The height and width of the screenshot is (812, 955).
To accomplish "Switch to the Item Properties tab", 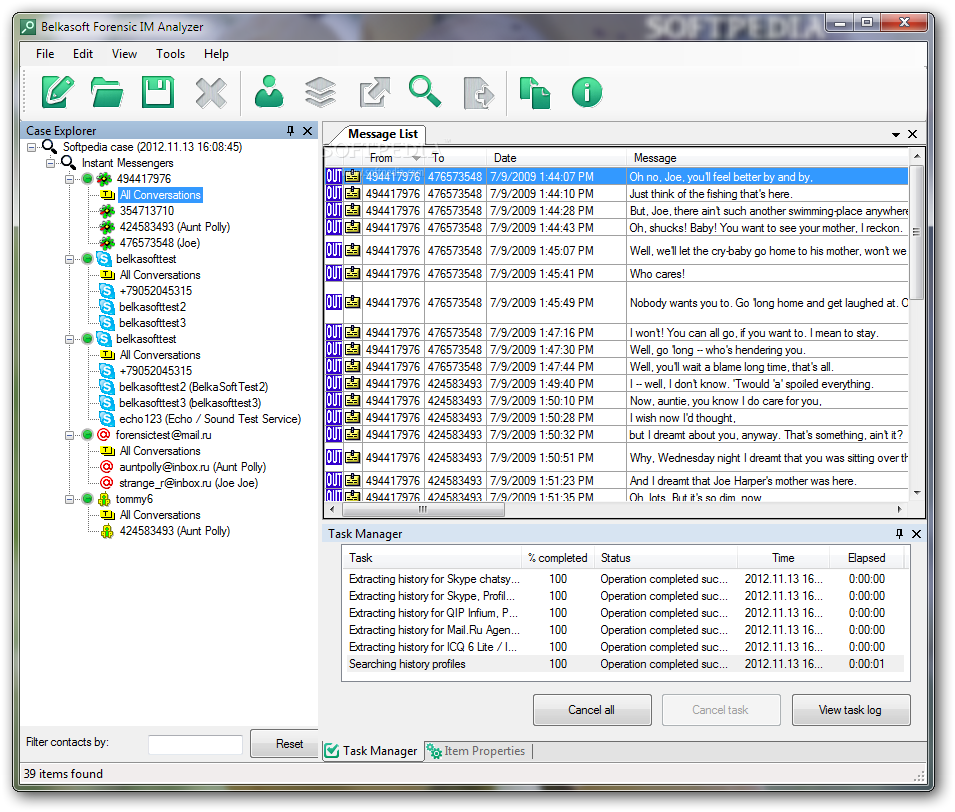I will point(478,751).
